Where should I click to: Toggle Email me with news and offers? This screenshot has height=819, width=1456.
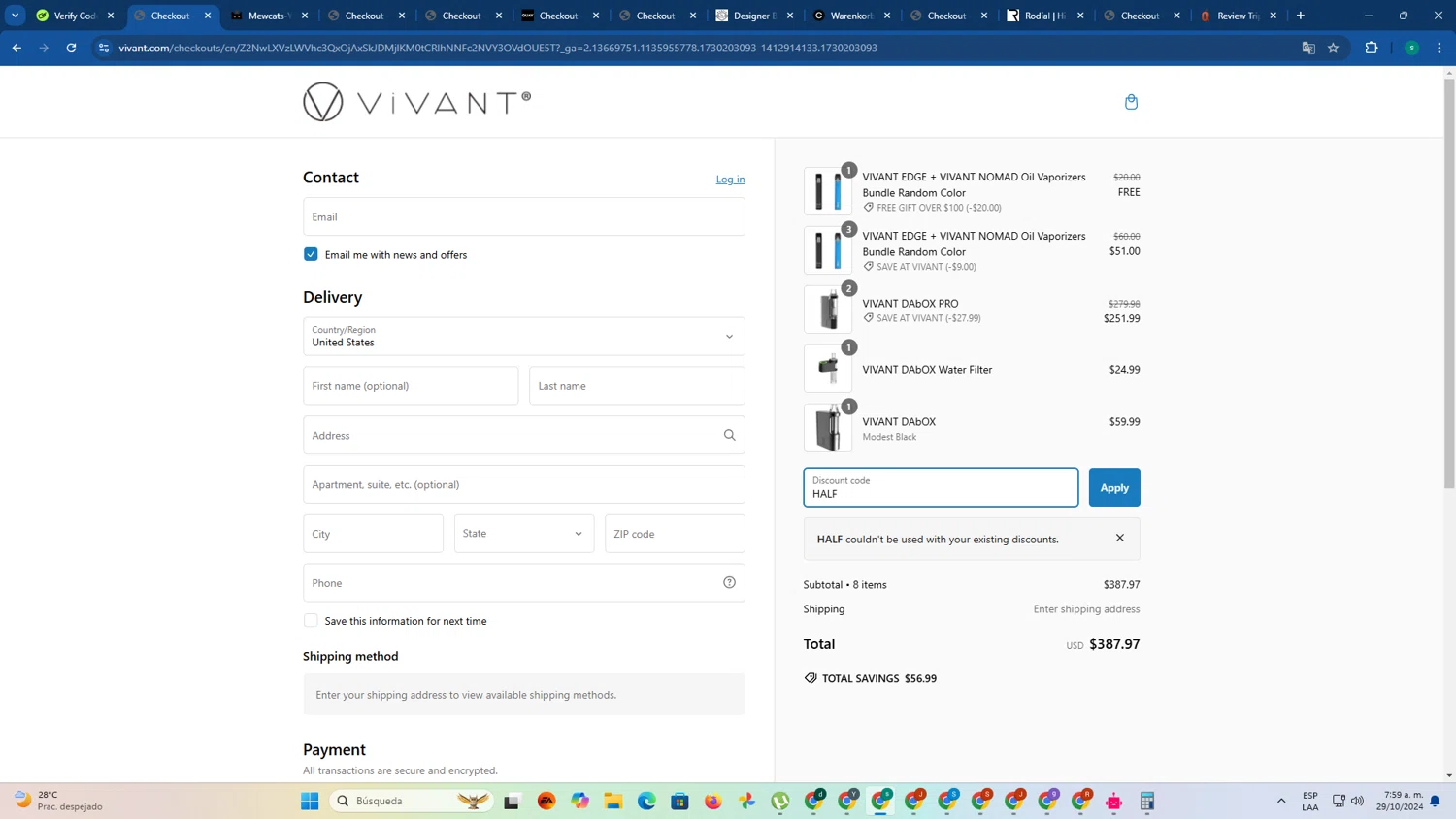[311, 254]
